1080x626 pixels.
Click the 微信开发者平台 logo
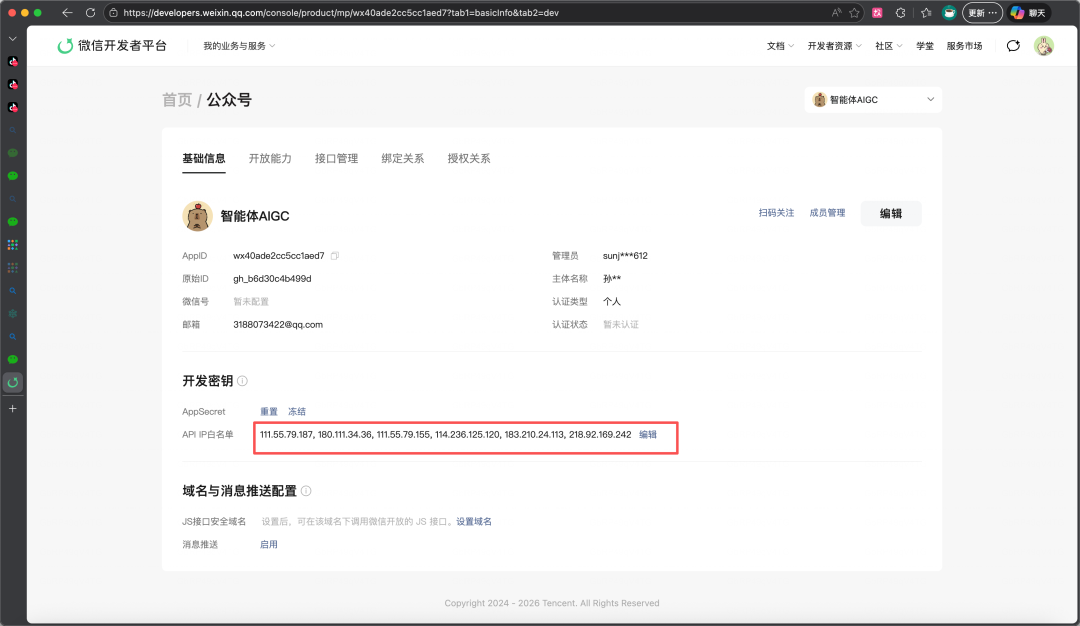(112, 45)
